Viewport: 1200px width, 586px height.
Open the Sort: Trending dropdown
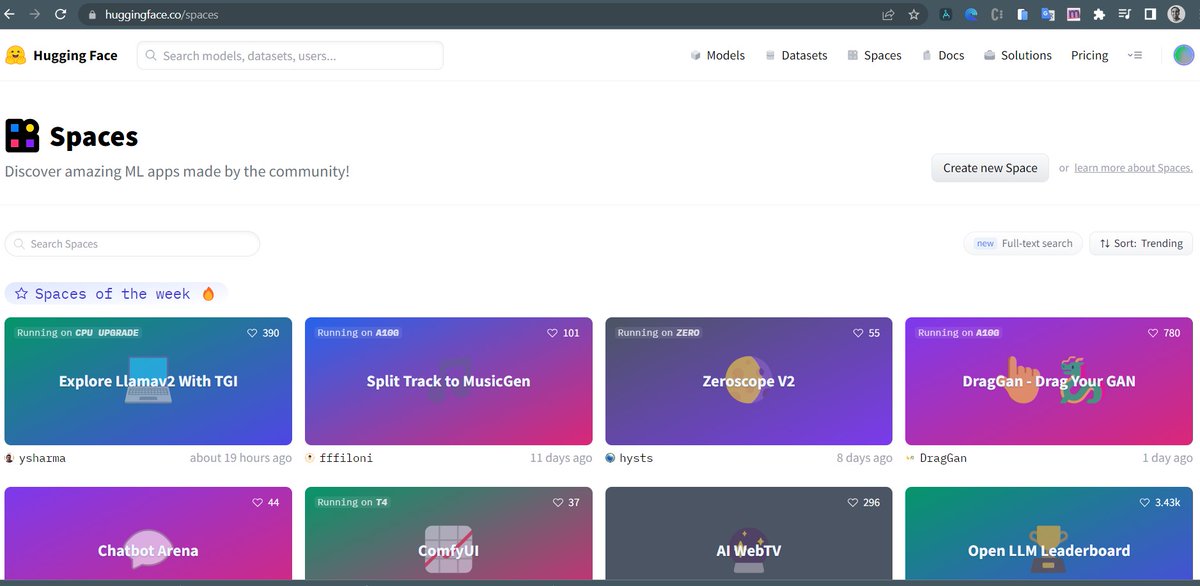[1141, 243]
